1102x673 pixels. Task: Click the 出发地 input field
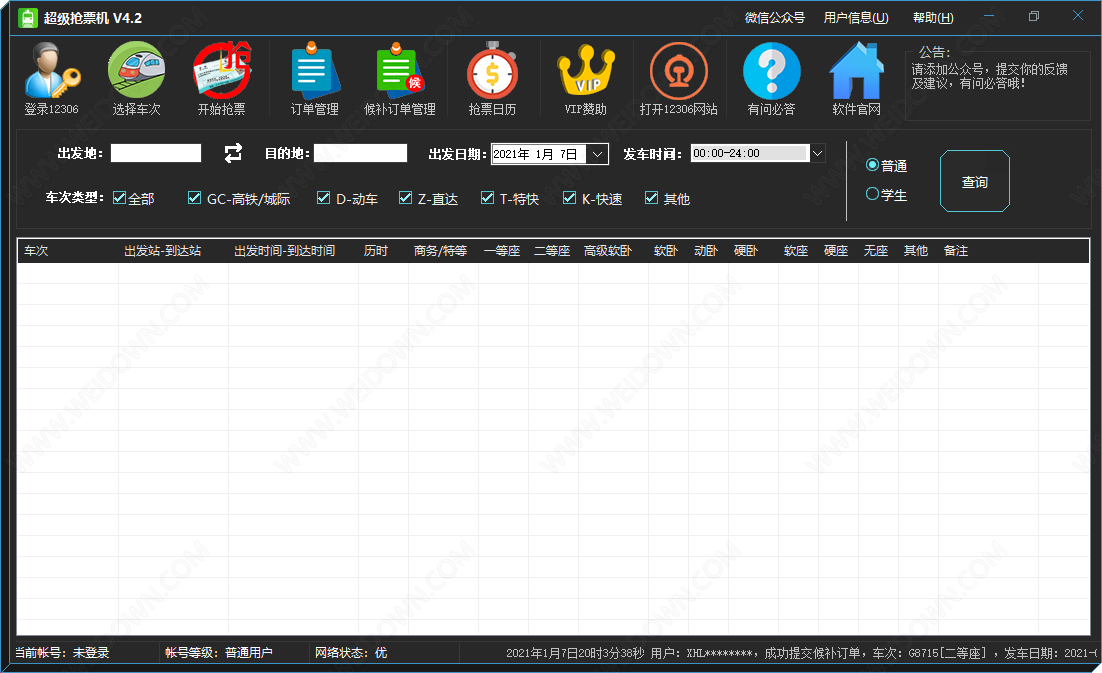click(156, 153)
